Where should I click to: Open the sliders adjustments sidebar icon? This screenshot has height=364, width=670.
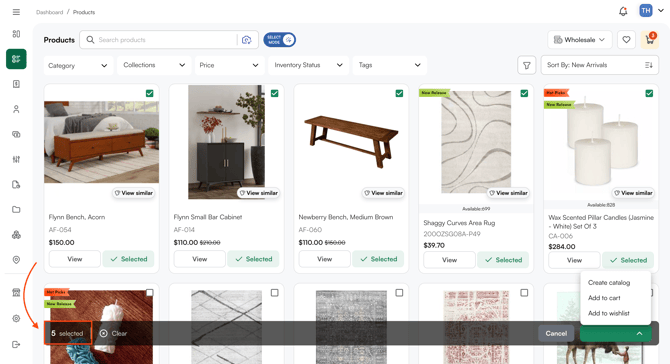tap(16, 159)
